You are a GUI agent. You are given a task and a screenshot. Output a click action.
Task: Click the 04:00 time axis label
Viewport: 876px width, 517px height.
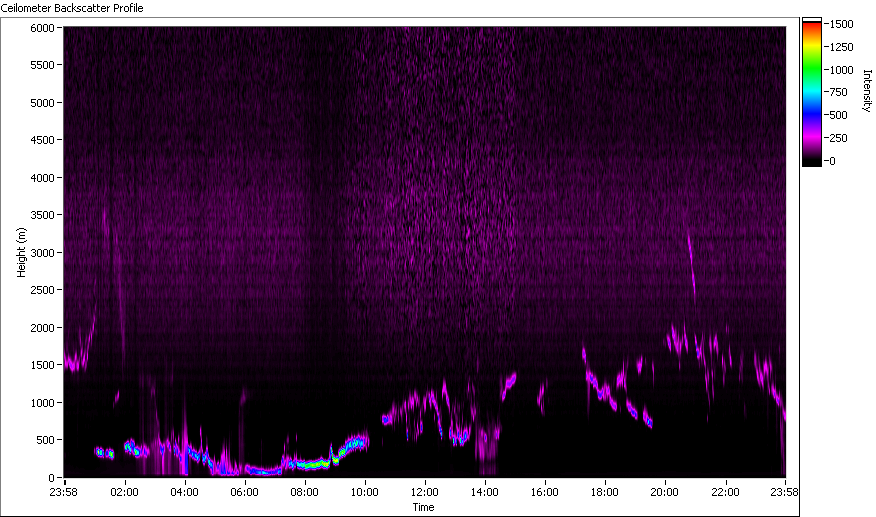click(x=184, y=492)
